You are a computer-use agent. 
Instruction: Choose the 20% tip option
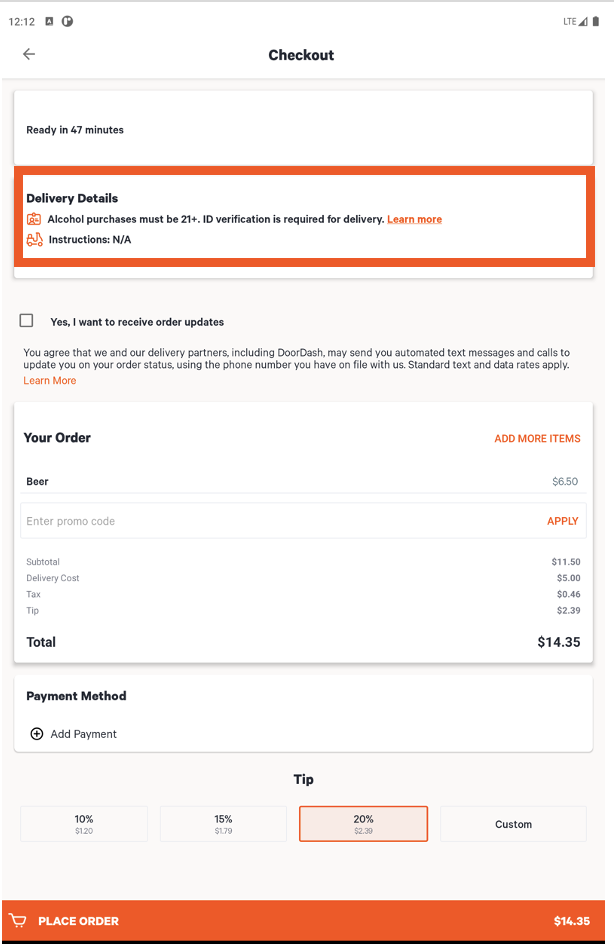tap(363, 824)
